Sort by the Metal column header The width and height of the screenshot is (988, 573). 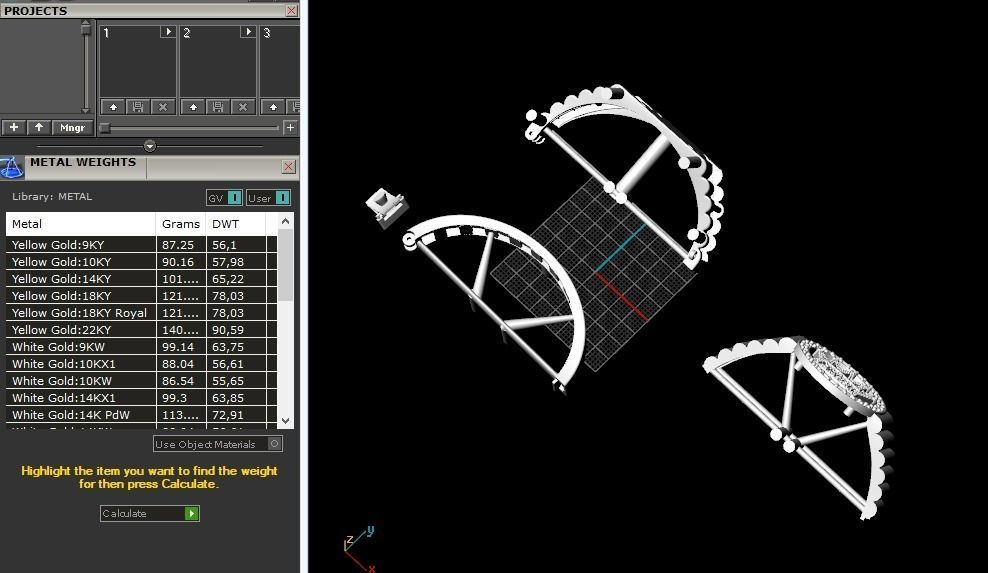click(81, 224)
